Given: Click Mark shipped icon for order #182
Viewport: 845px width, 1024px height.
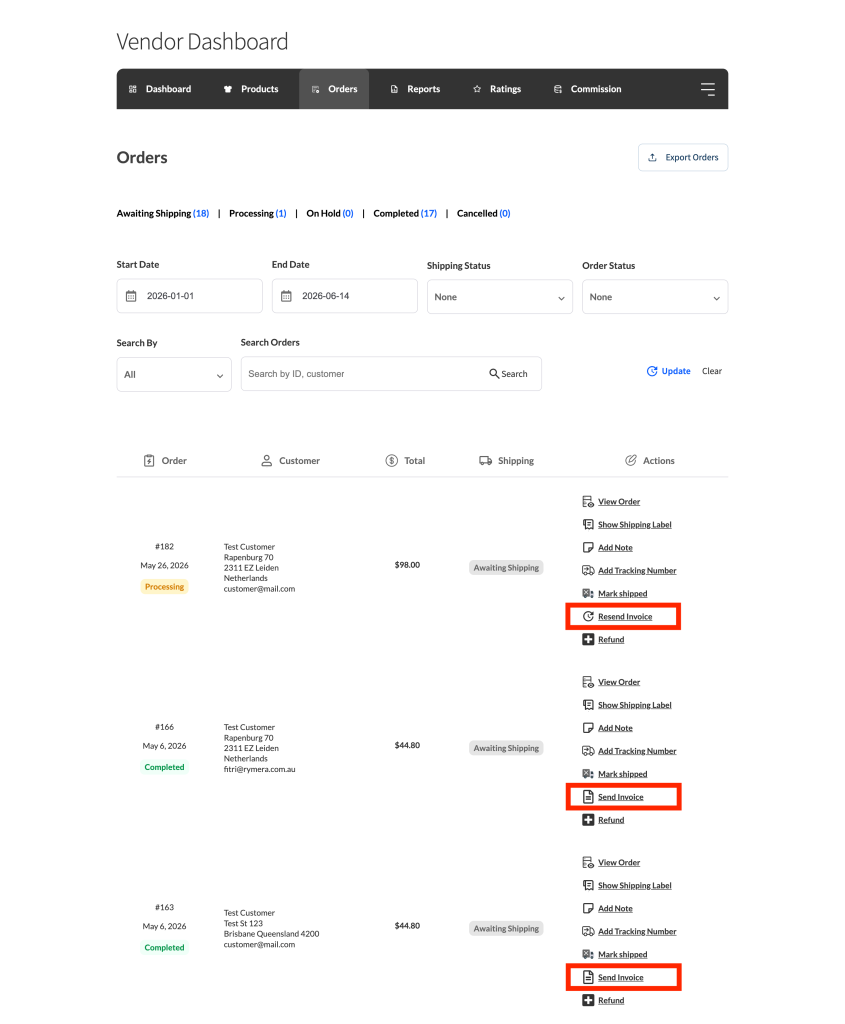Looking at the screenshot, I should click(x=588, y=593).
